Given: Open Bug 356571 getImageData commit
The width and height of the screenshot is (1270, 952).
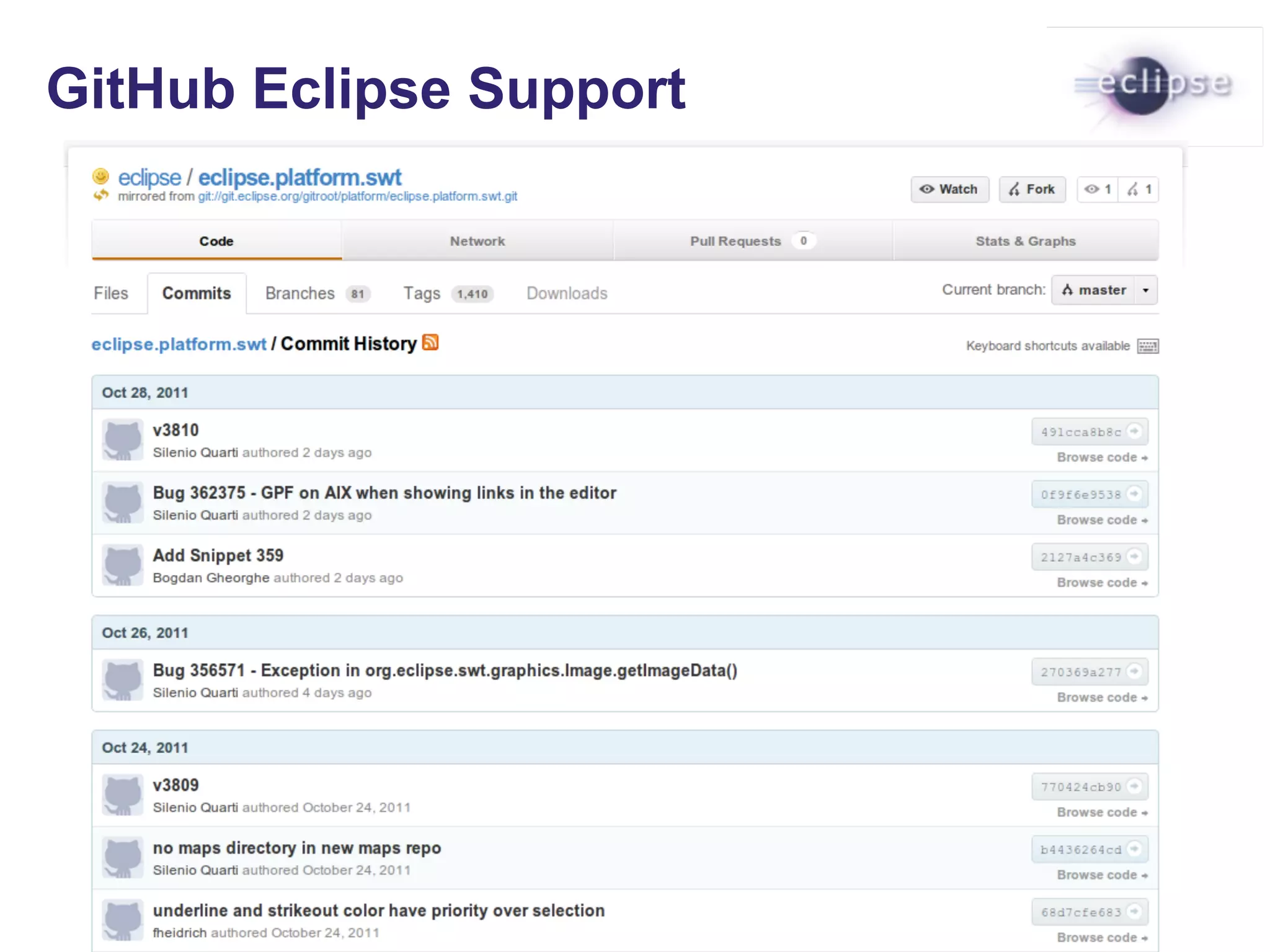Looking at the screenshot, I should (x=445, y=671).
